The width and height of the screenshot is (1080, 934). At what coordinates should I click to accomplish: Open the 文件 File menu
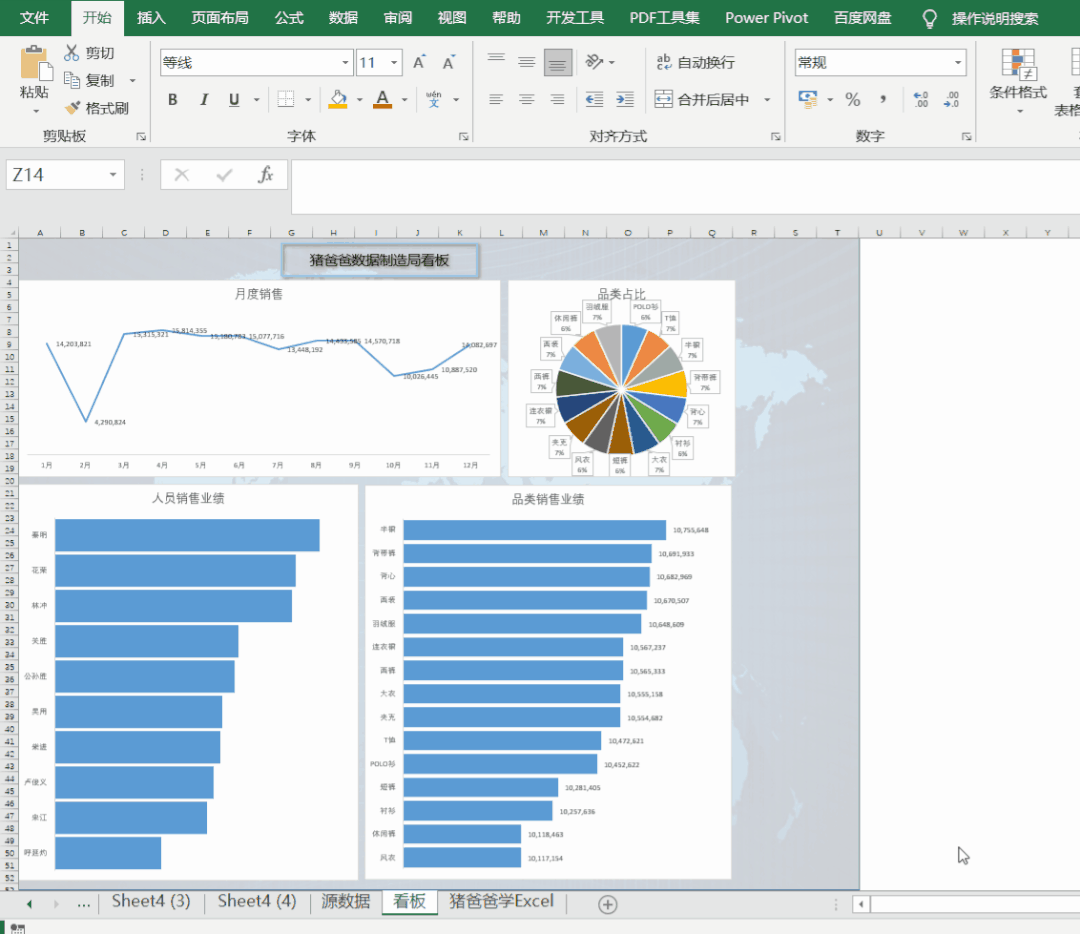tap(34, 18)
